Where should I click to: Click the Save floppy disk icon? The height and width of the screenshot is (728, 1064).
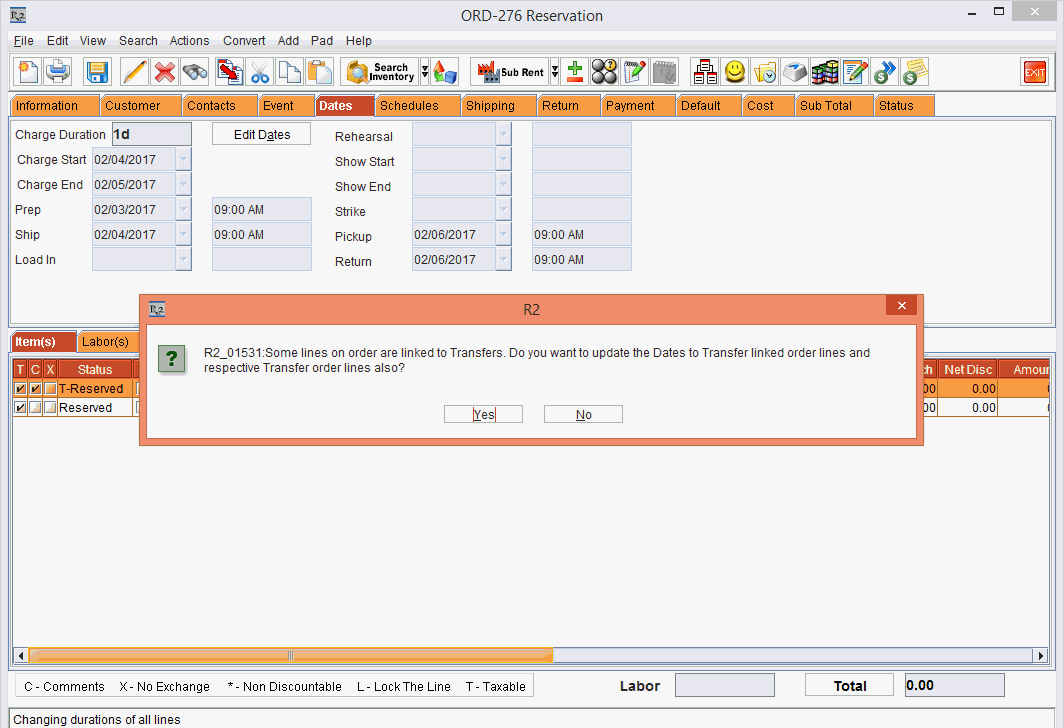pos(97,72)
